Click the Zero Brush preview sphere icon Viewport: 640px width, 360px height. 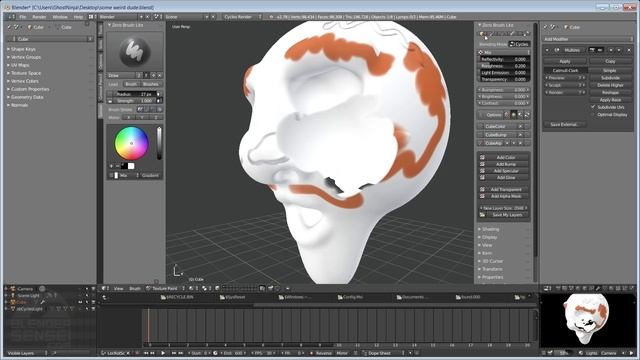tap(135, 51)
